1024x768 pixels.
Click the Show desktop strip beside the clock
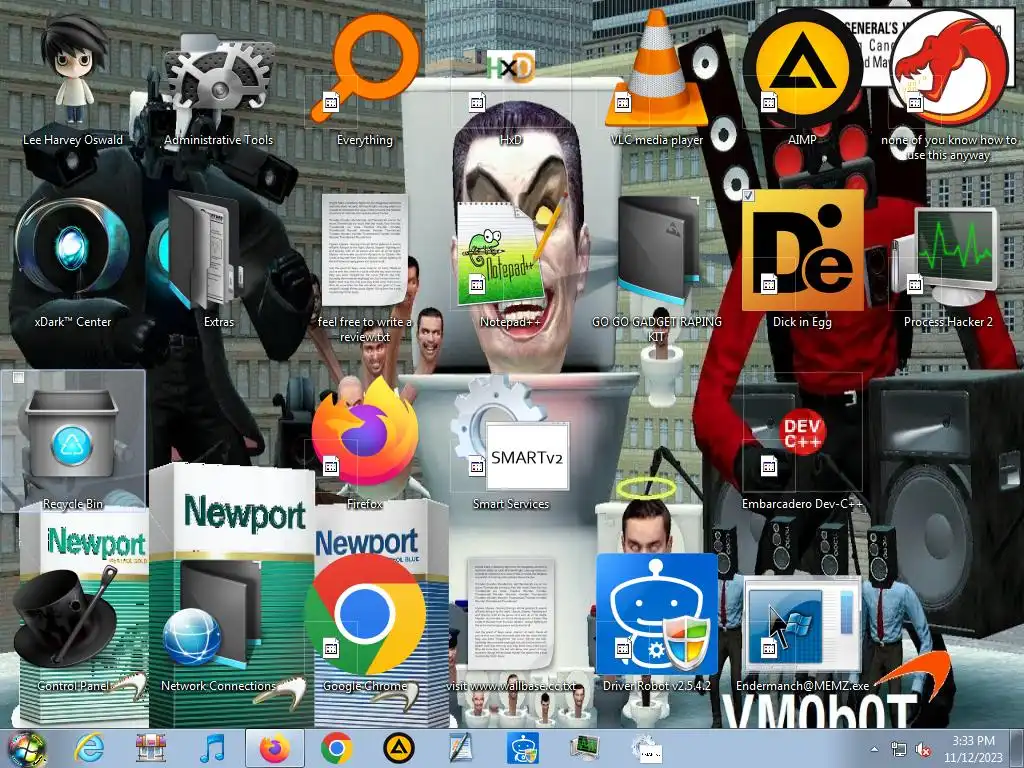point(1017,748)
